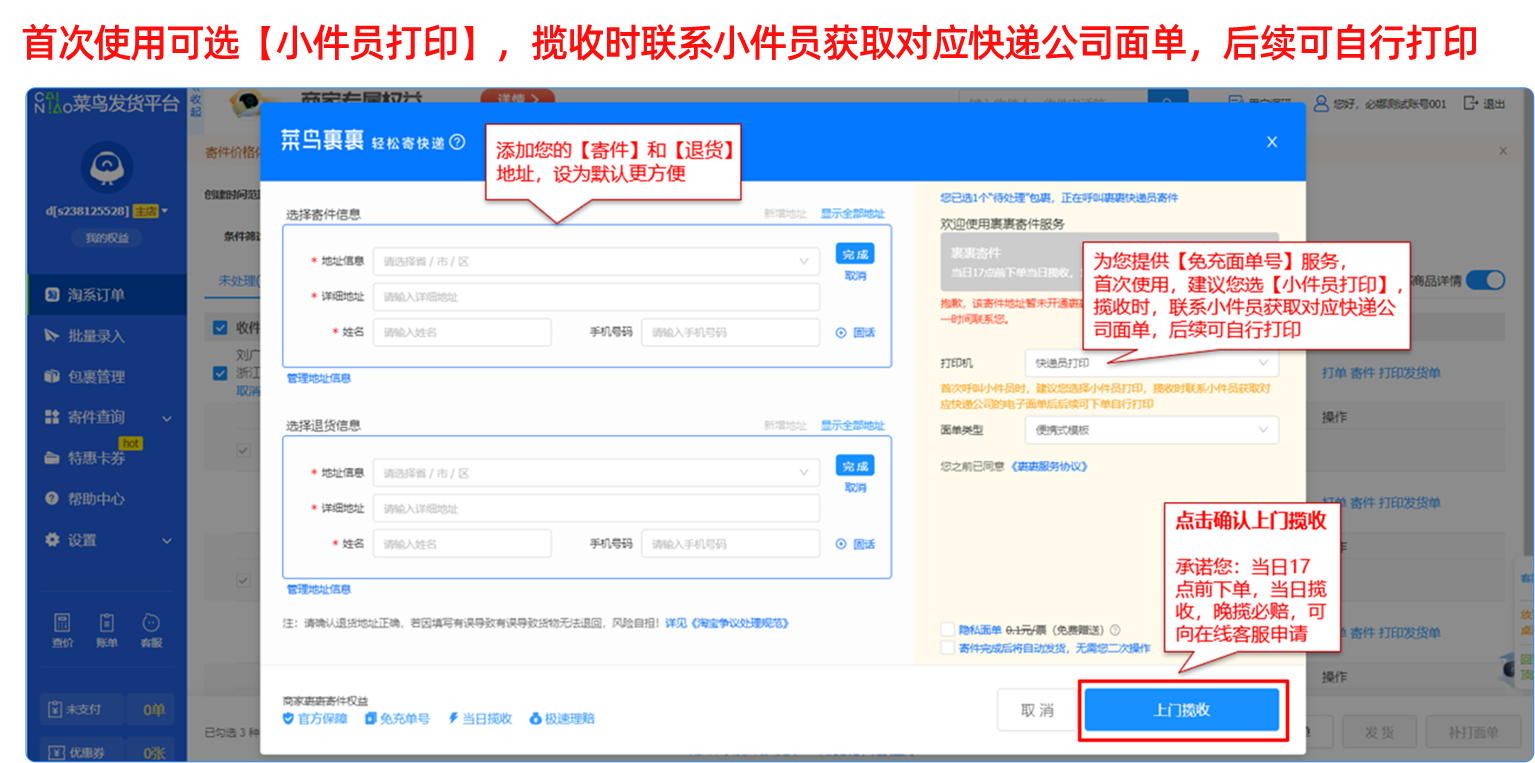Viewport: 1535px width, 763px height.
Task: Open 淘宝争议处理规范 link
Action: coord(738,623)
